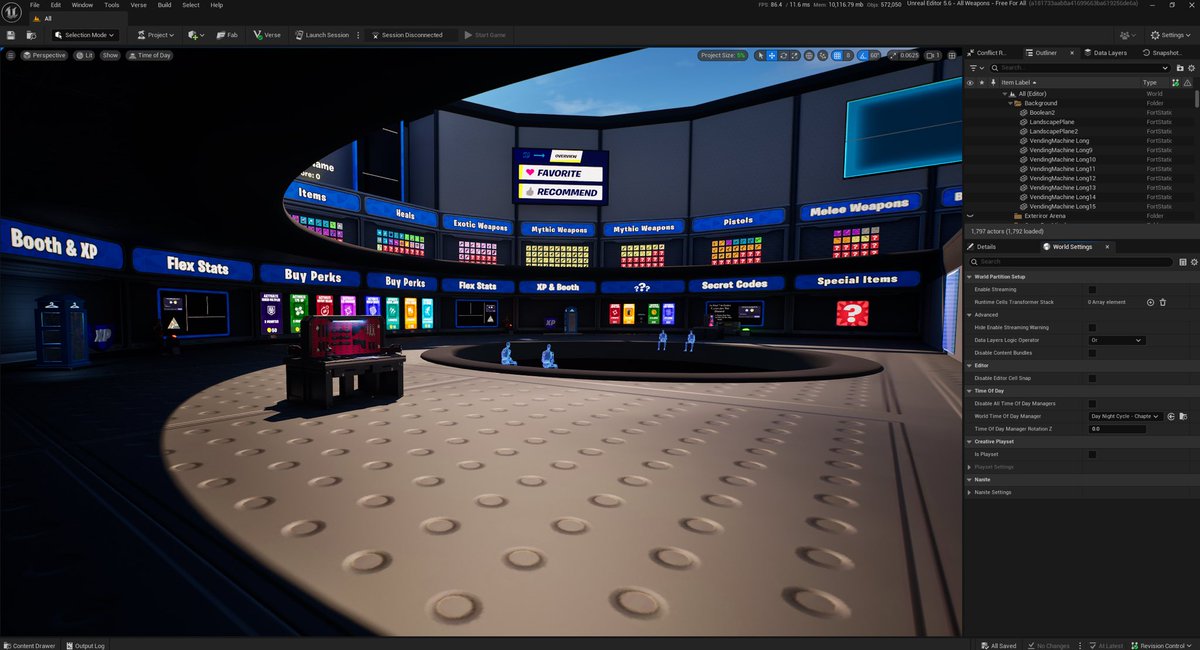
Task: Toggle Enable Streaming checkbox
Action: 1092,289
